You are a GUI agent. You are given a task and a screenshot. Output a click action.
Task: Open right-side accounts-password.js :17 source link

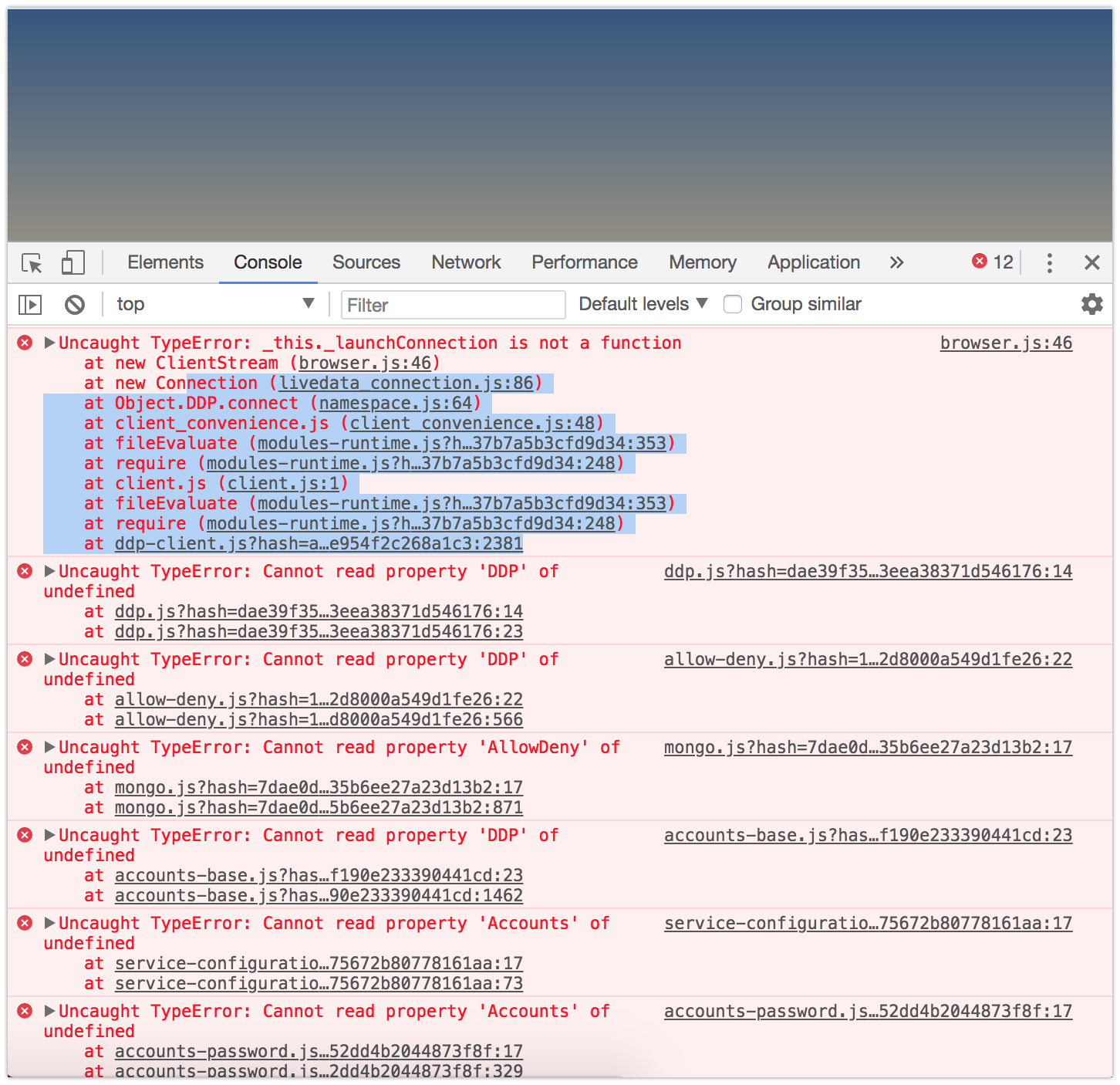click(x=868, y=1011)
